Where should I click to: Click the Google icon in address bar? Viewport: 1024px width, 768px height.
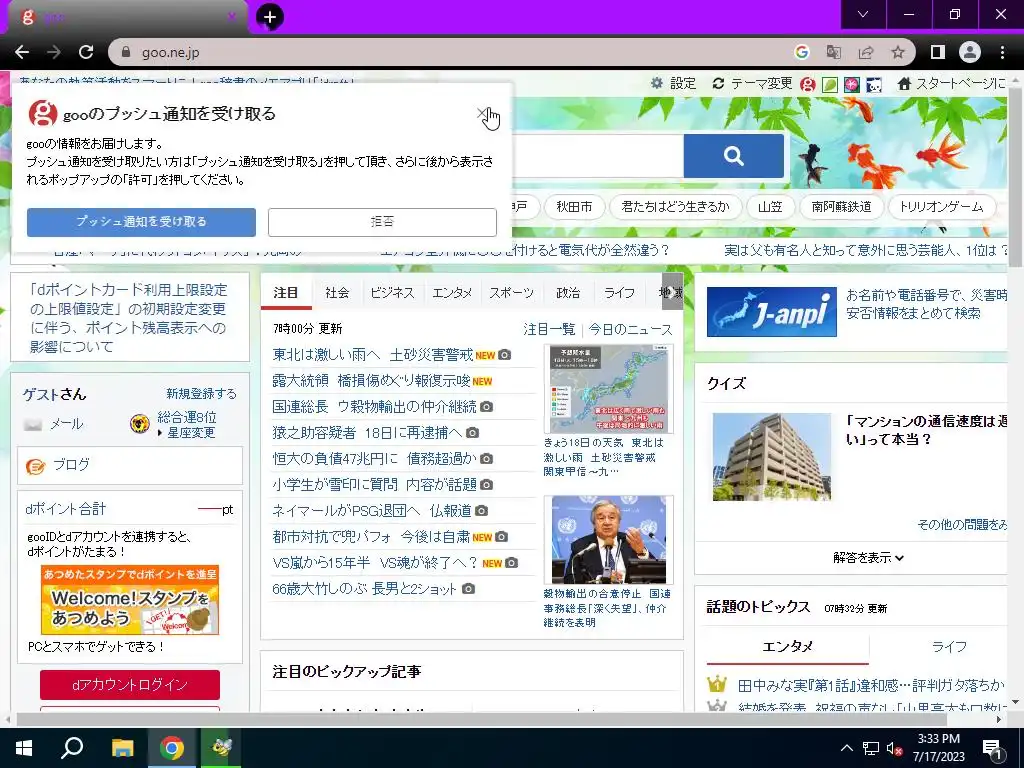click(801, 52)
